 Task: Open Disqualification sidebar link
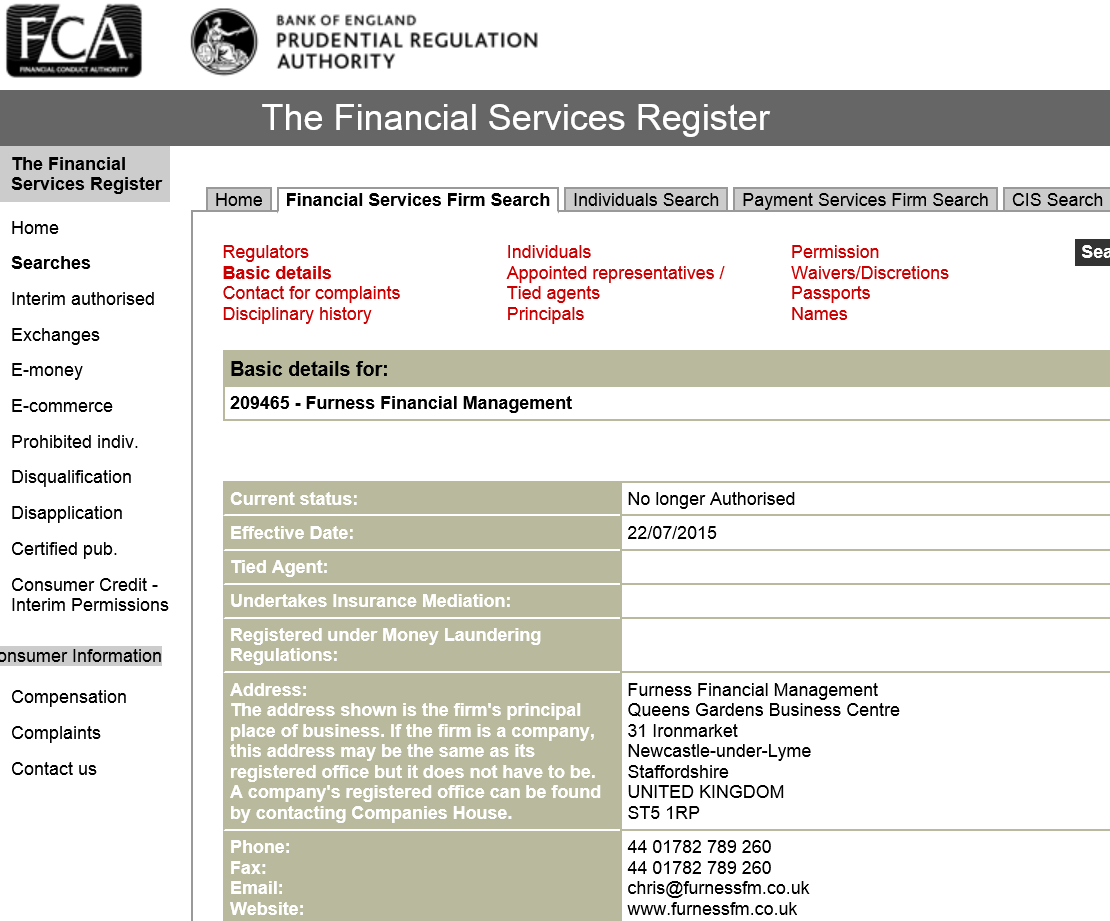[71, 477]
